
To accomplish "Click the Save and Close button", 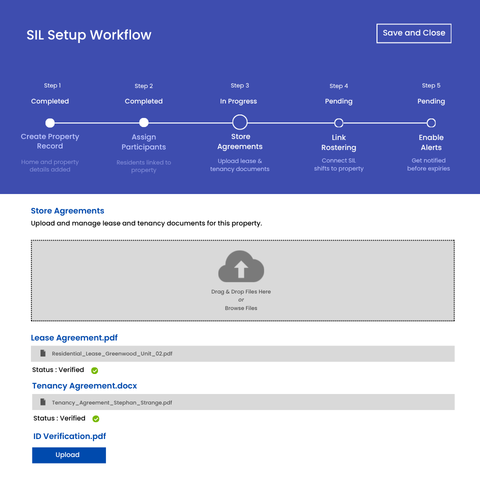I will [x=414, y=33].
